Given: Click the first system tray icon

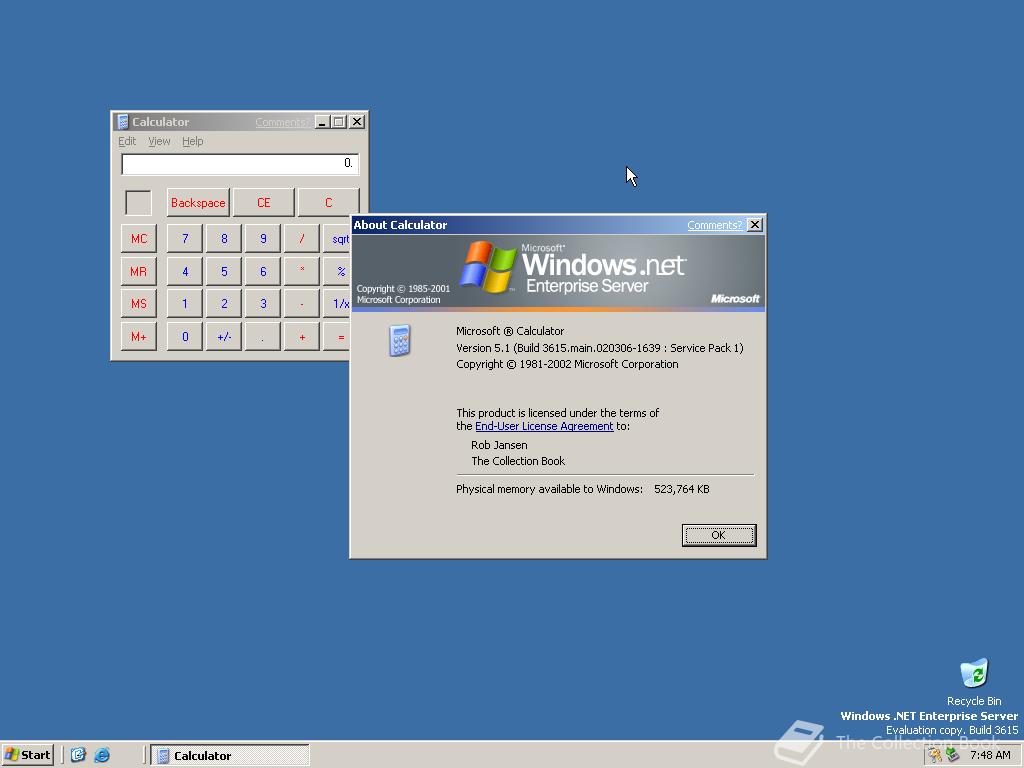Looking at the screenshot, I should (x=936, y=755).
